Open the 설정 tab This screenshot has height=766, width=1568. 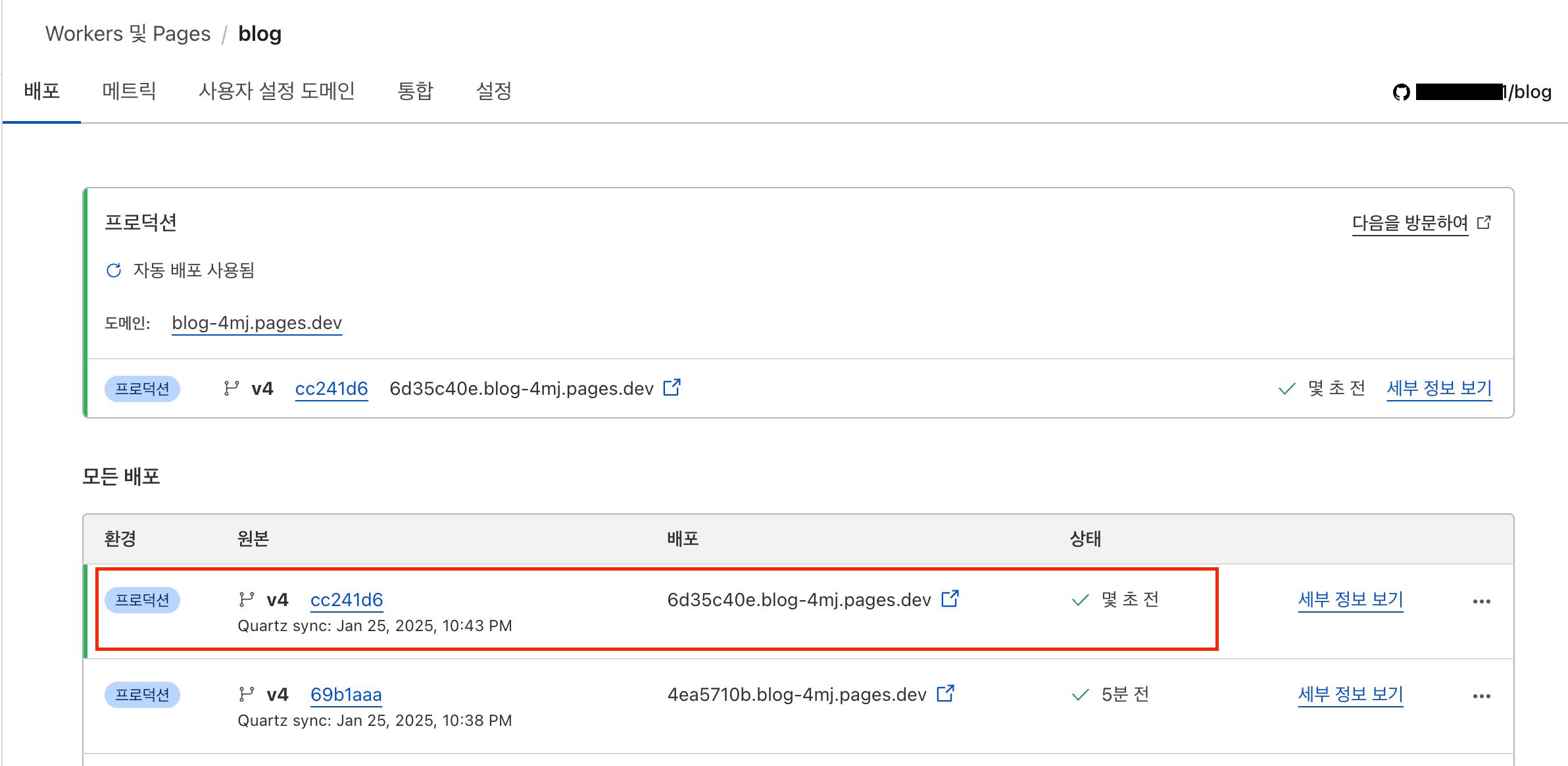pos(493,91)
